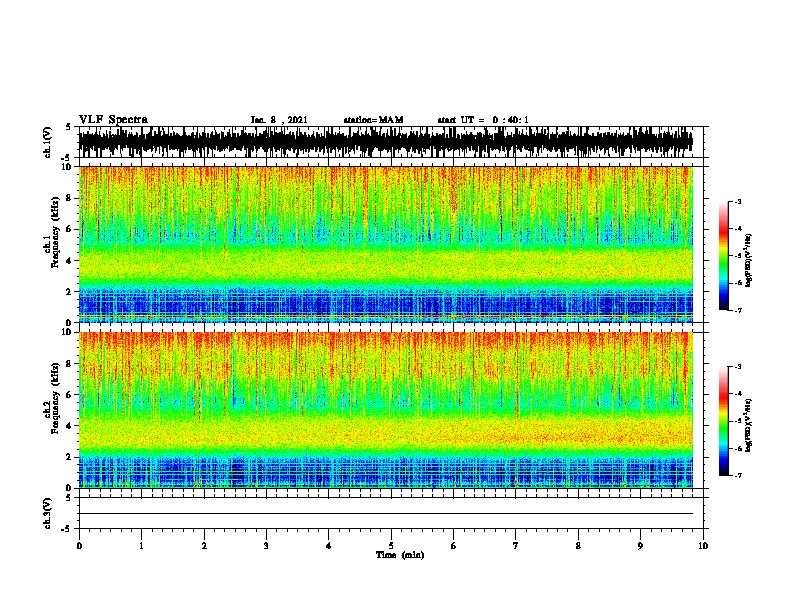
Task: Click time-axis tick label "10"
Action: pyautogui.click(x=703, y=546)
